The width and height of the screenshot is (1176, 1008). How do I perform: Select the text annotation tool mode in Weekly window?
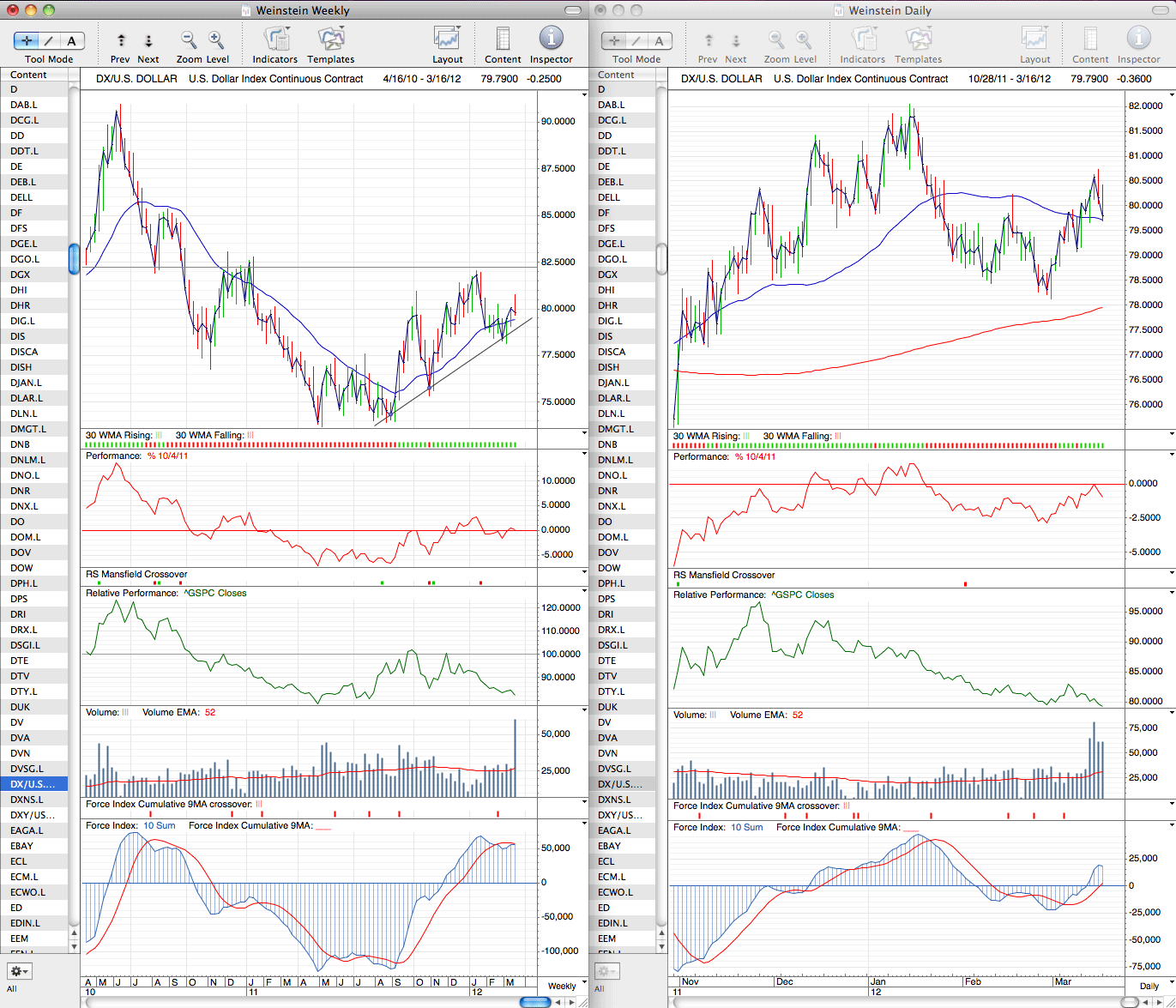click(x=72, y=40)
